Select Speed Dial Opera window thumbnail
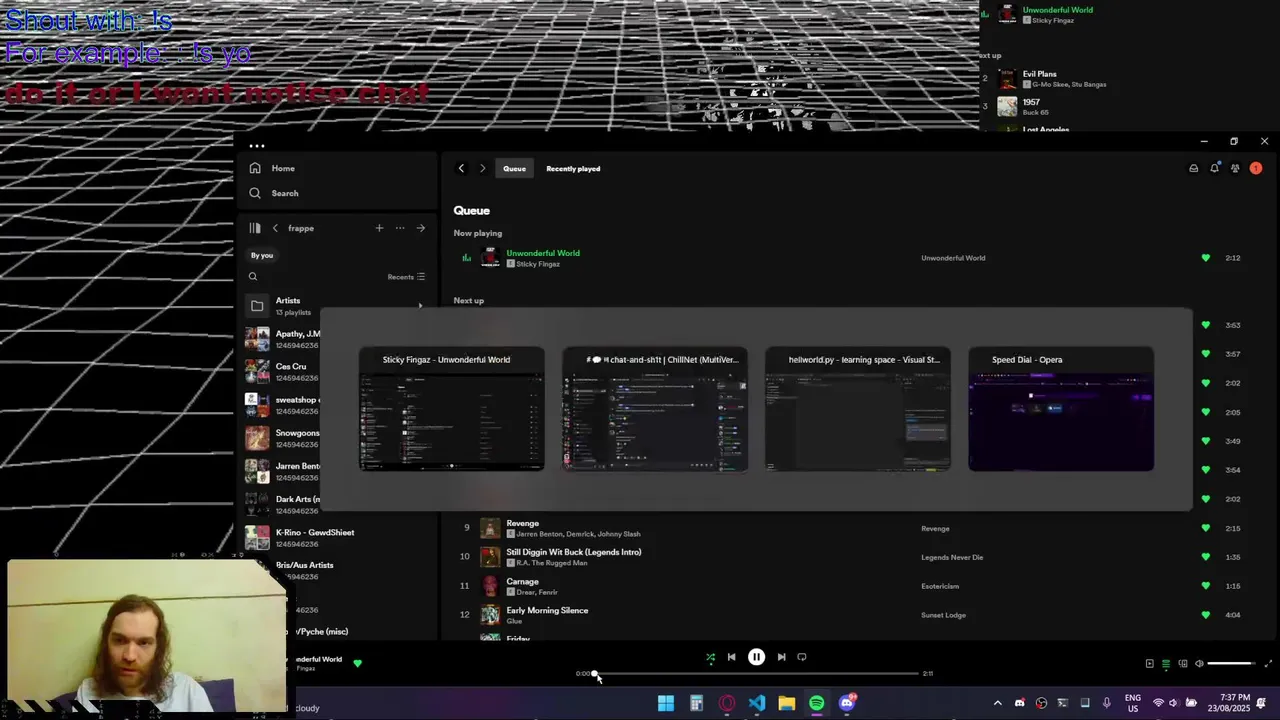This screenshot has width=1280, height=720. tap(1061, 409)
